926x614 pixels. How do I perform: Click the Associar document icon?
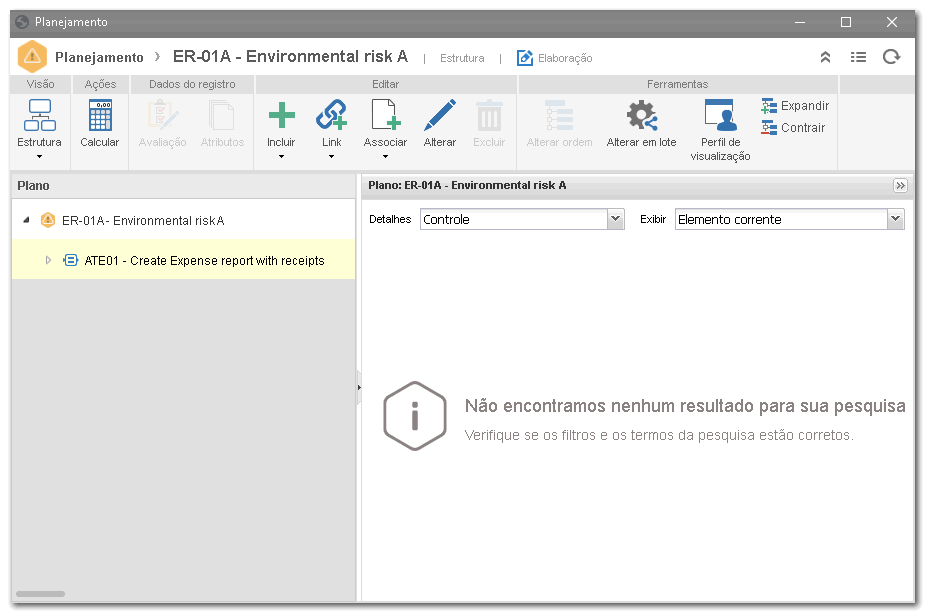[386, 115]
